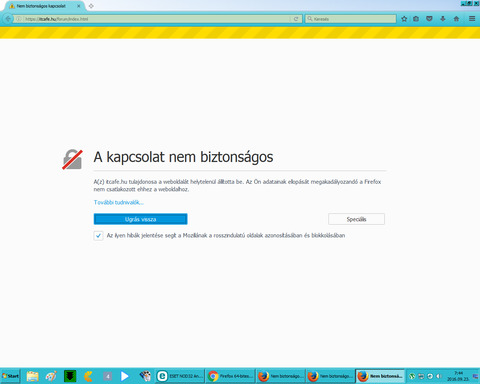Open the clock and date in tray

(459, 376)
